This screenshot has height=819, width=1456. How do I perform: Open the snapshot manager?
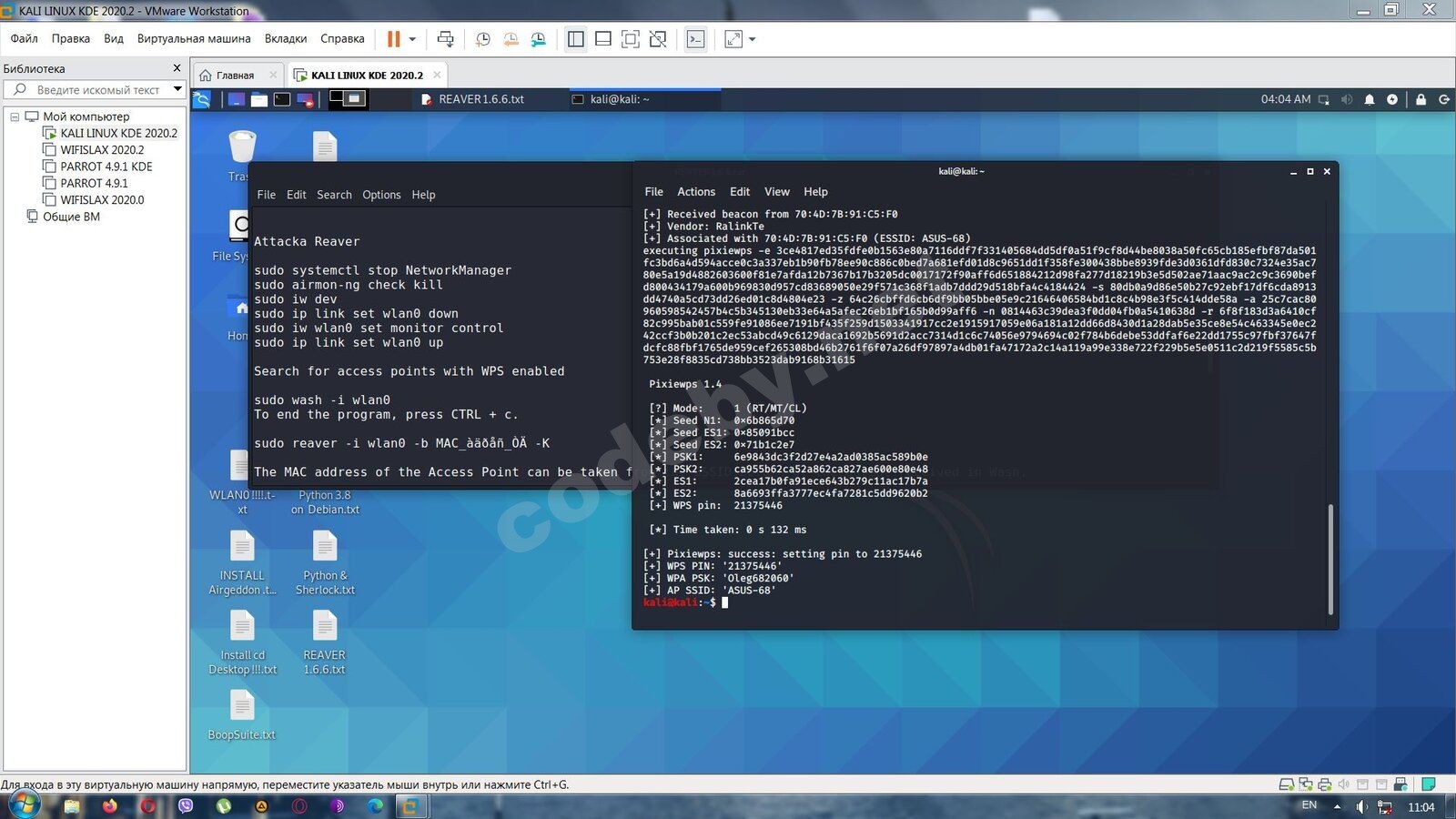pos(539,39)
